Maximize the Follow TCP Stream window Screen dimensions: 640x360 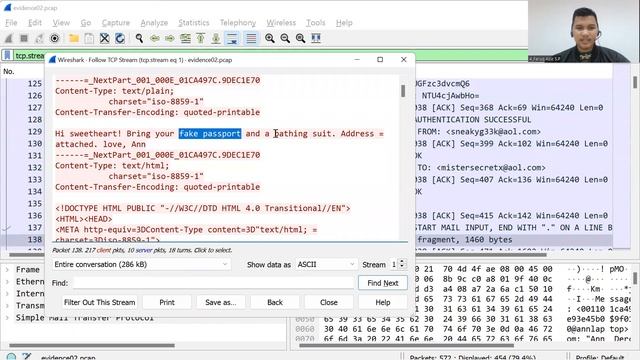[380, 60]
